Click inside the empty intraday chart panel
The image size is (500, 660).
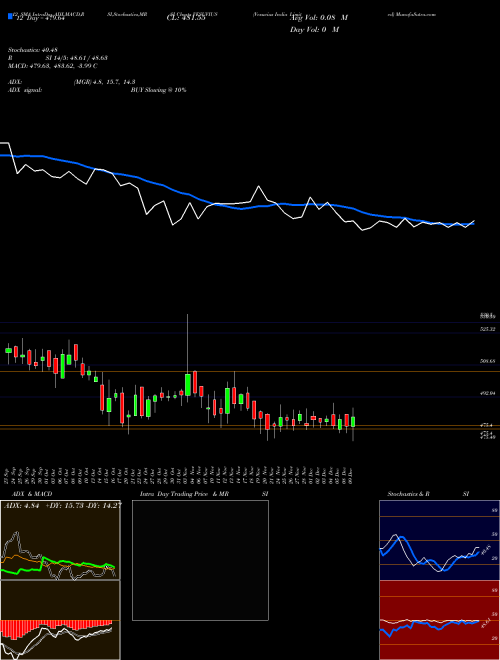tap(200, 560)
